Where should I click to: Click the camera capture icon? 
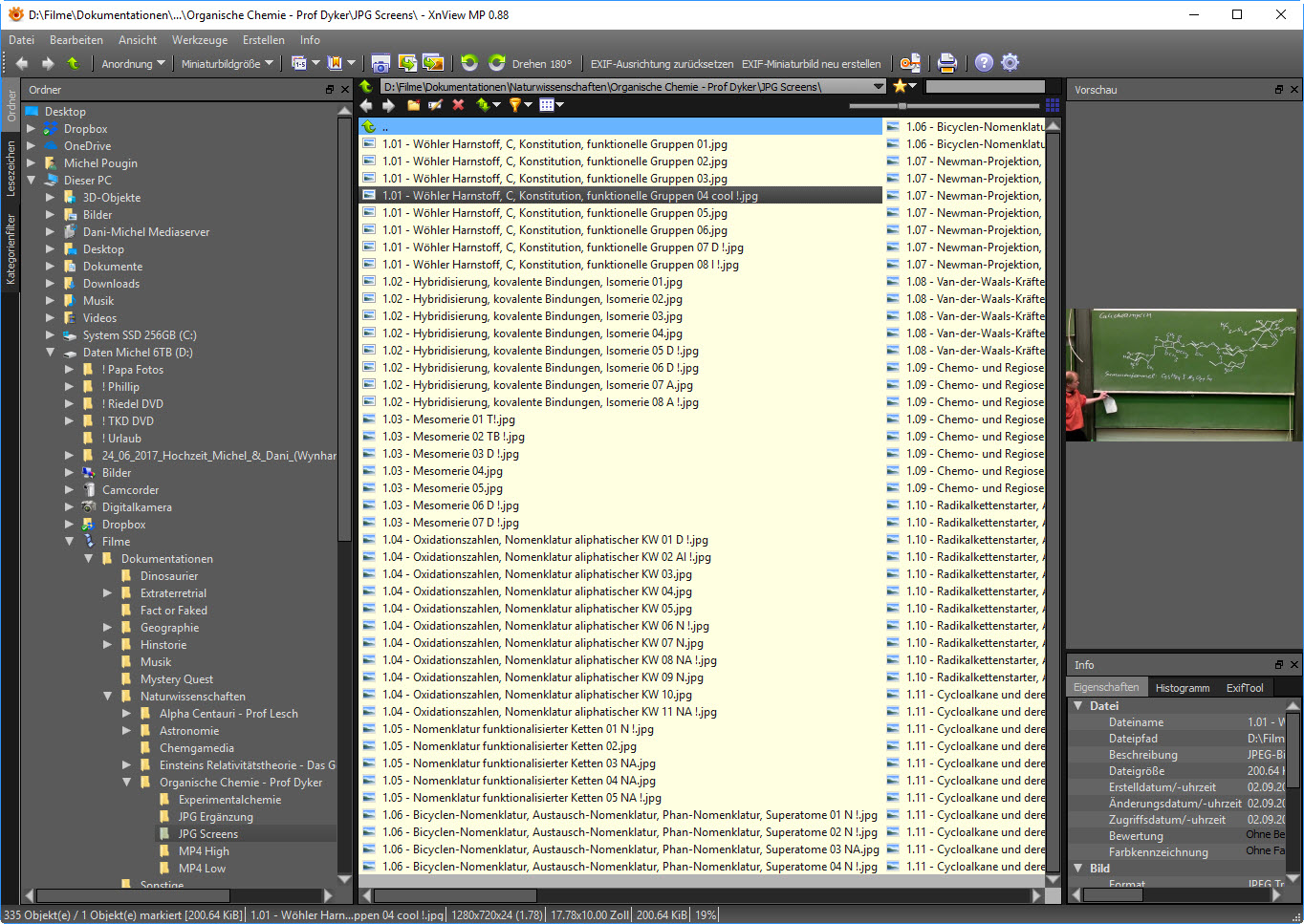point(380,63)
